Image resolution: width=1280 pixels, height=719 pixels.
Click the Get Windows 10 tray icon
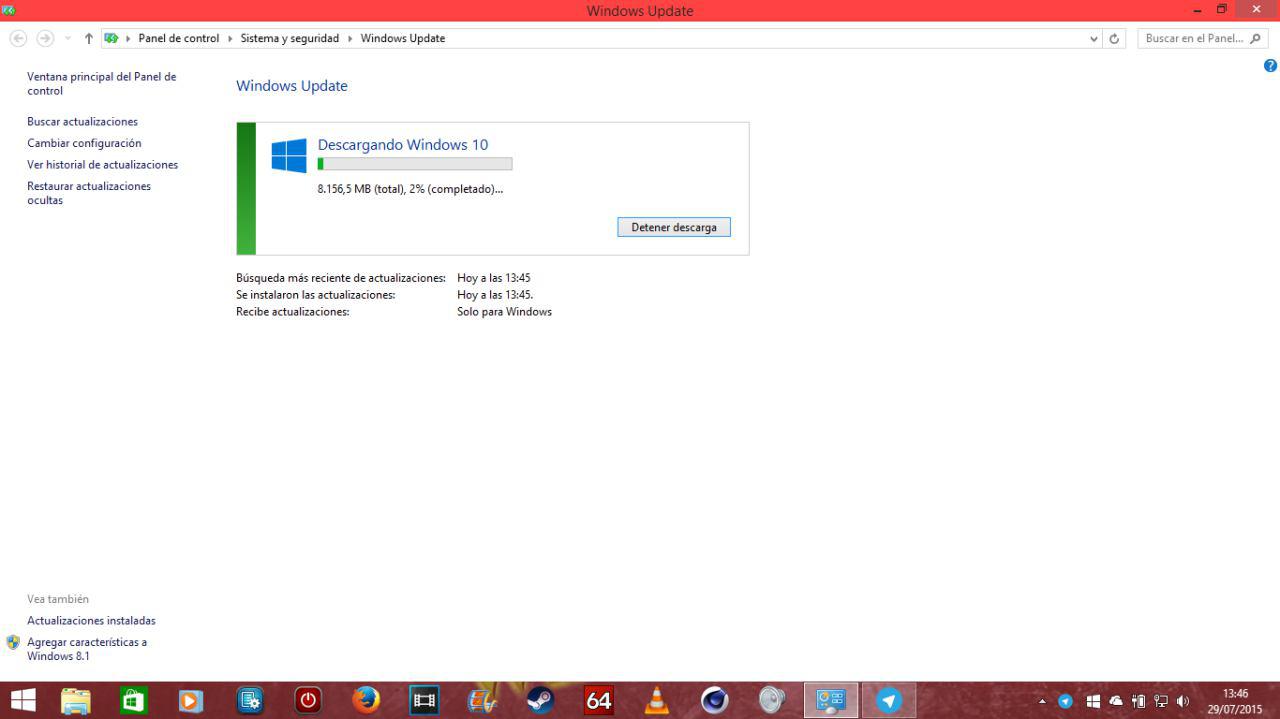click(x=1093, y=701)
